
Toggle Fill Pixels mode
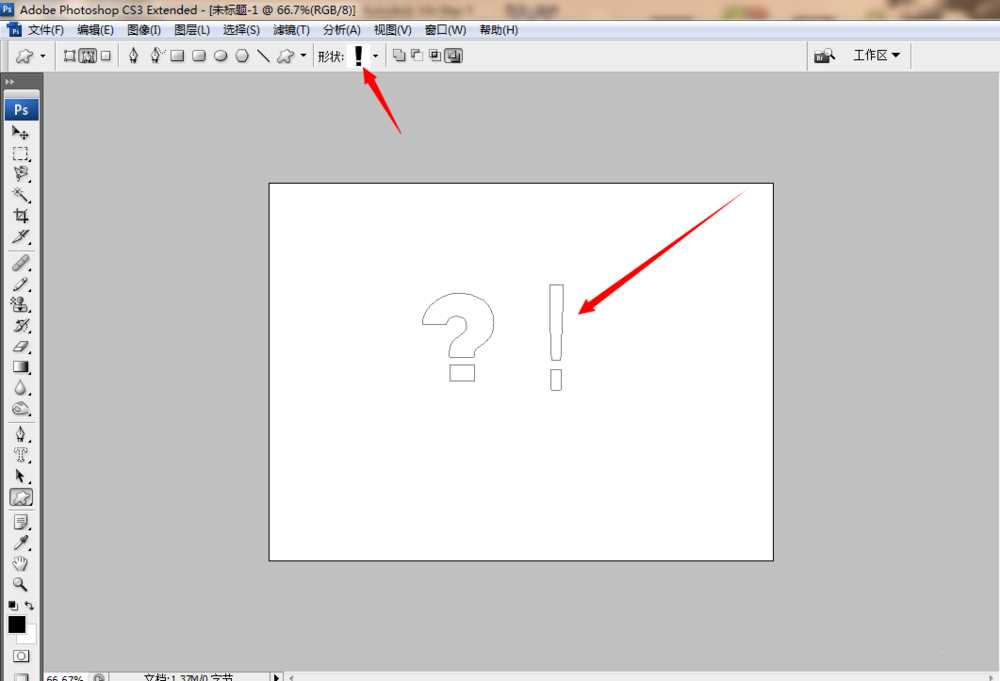tap(105, 56)
